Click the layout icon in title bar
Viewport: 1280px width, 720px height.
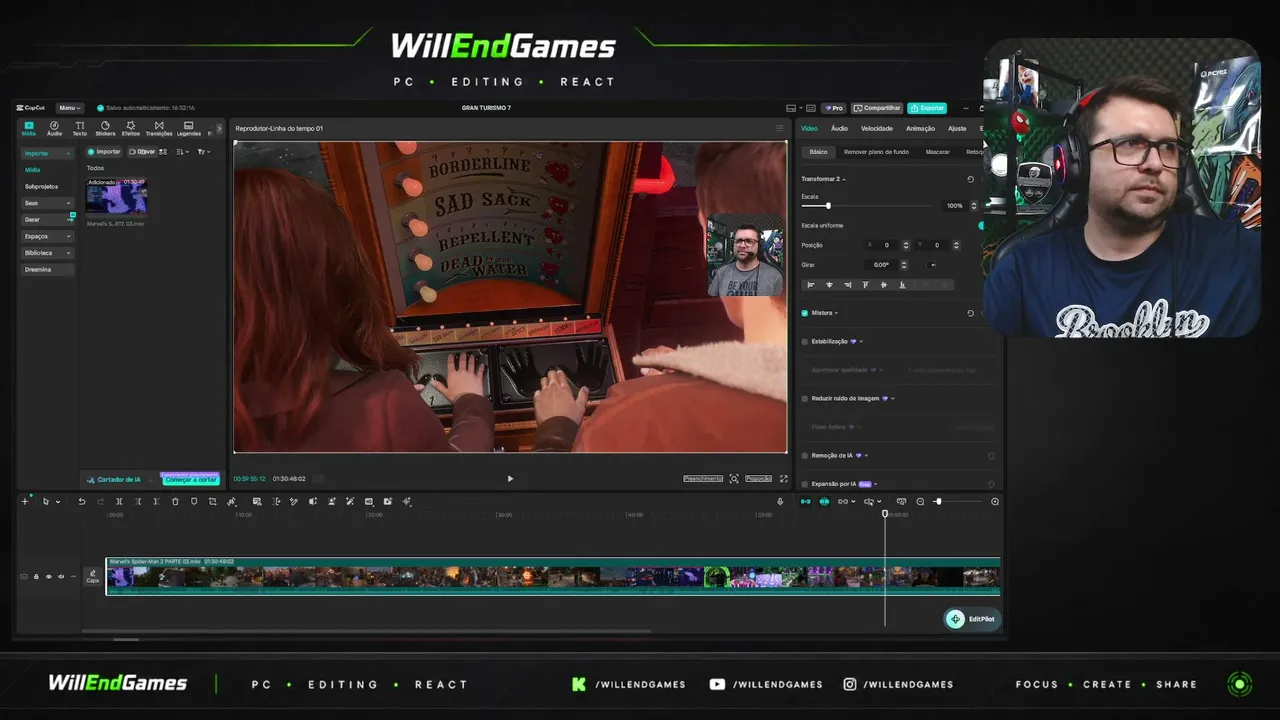point(792,108)
